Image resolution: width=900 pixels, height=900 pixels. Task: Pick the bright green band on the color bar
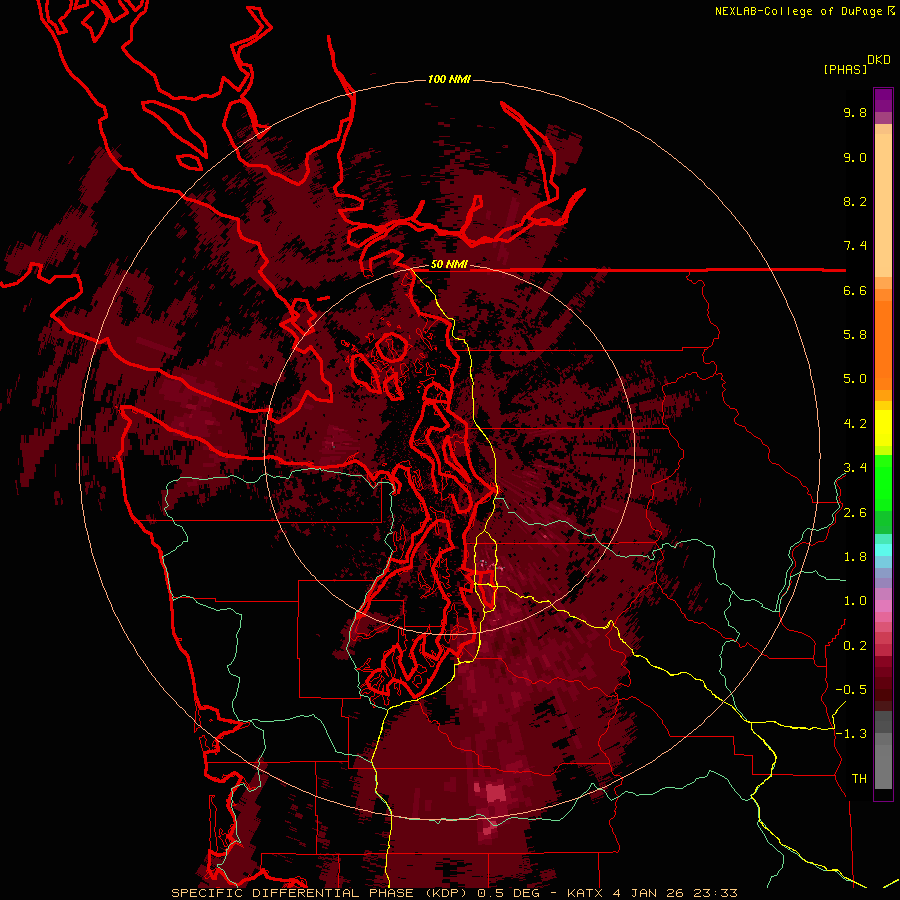[883, 482]
